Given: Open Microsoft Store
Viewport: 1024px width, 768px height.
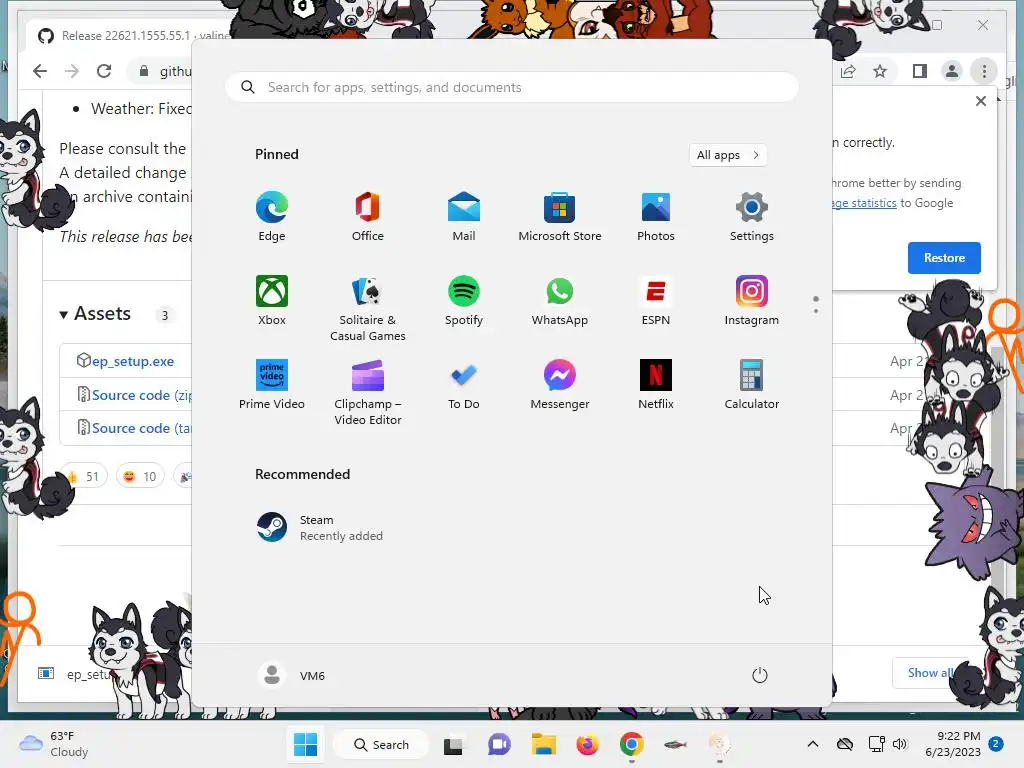Looking at the screenshot, I should pos(560,217).
